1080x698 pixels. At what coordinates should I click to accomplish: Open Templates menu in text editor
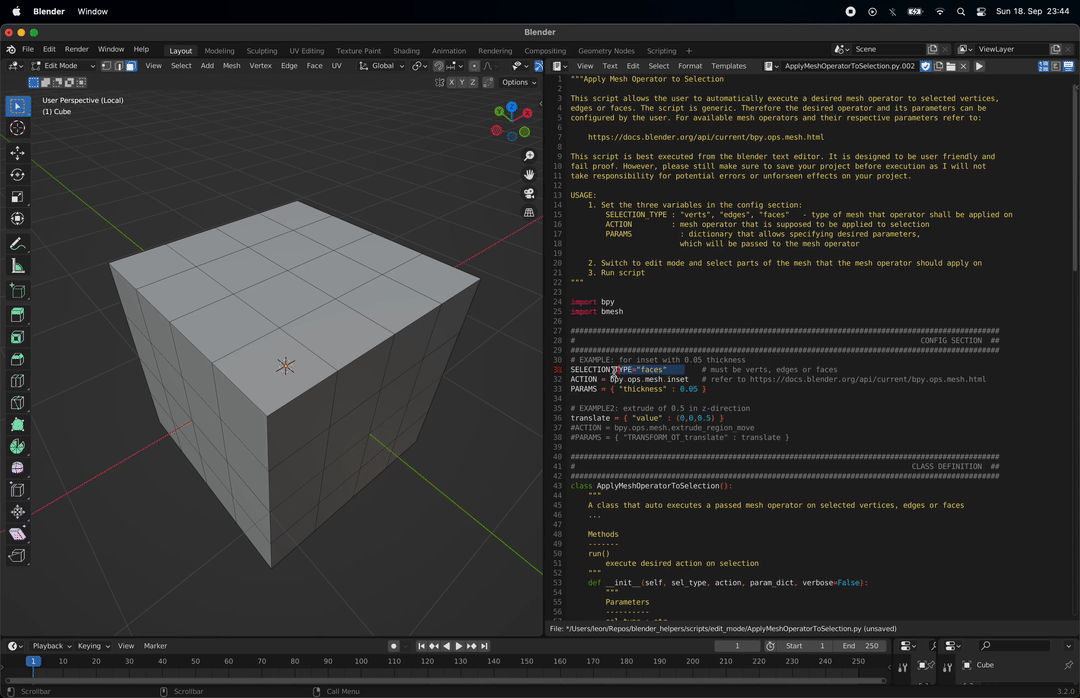(729, 66)
